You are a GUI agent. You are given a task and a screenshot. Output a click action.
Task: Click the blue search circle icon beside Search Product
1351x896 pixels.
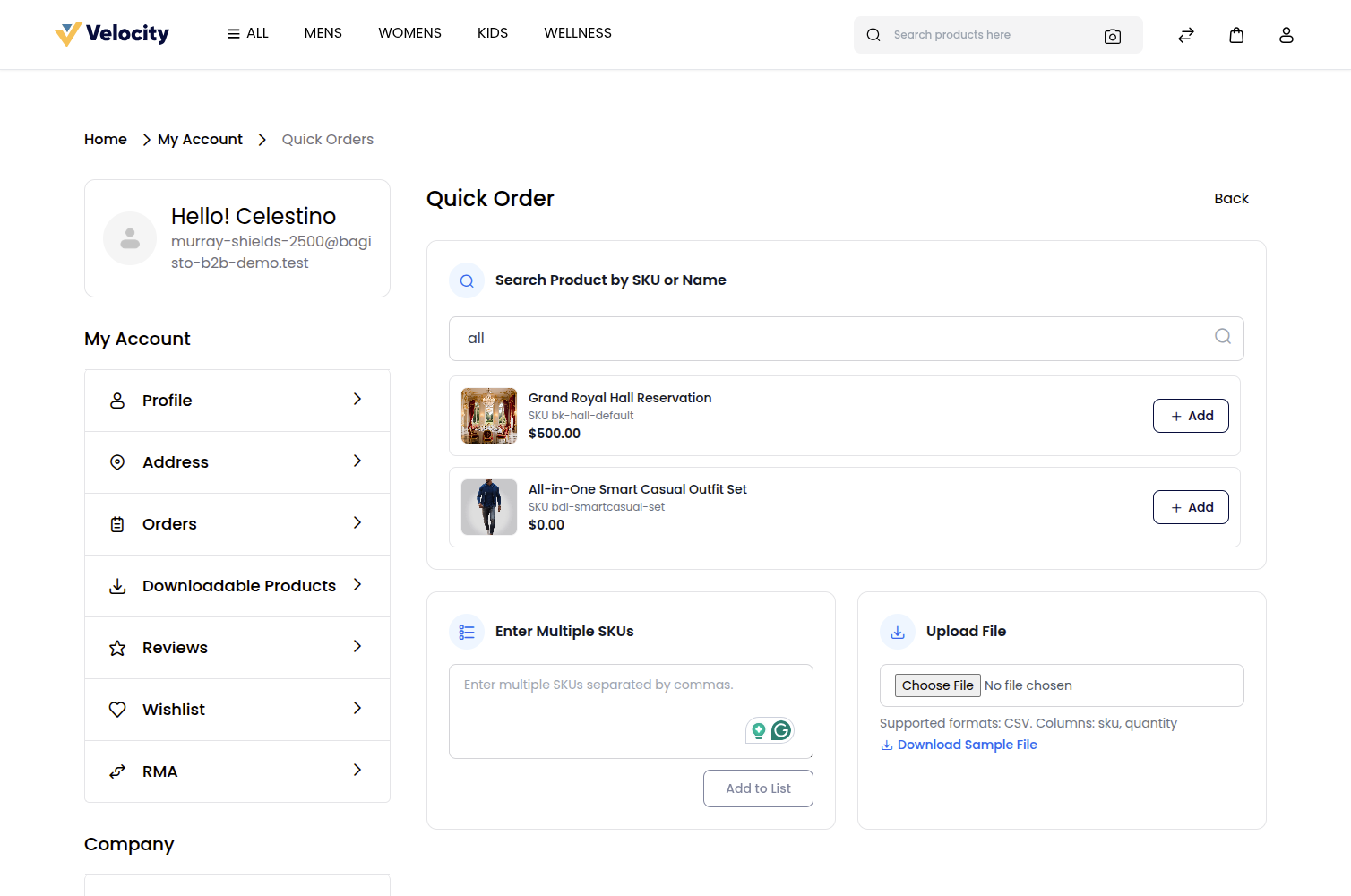click(x=467, y=280)
